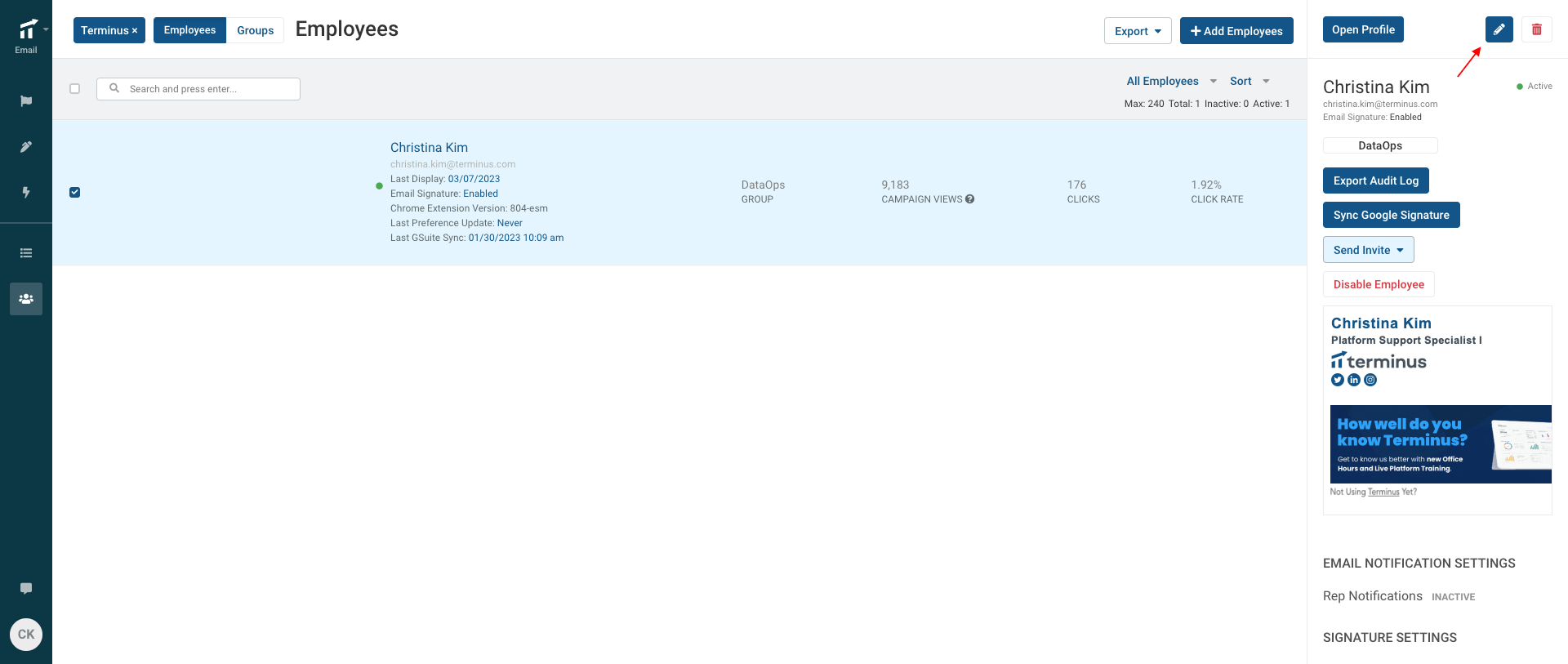Click the search magnifier icon

click(x=114, y=88)
